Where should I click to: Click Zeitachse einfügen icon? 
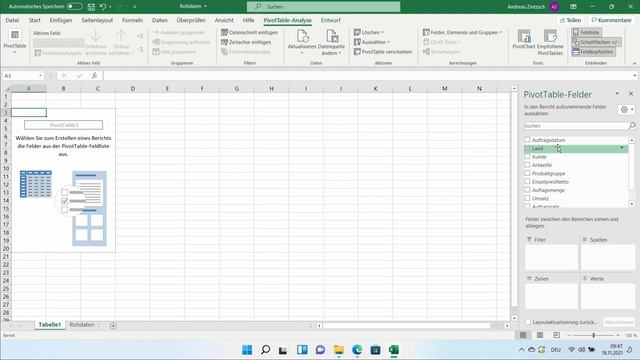pyautogui.click(x=224, y=42)
